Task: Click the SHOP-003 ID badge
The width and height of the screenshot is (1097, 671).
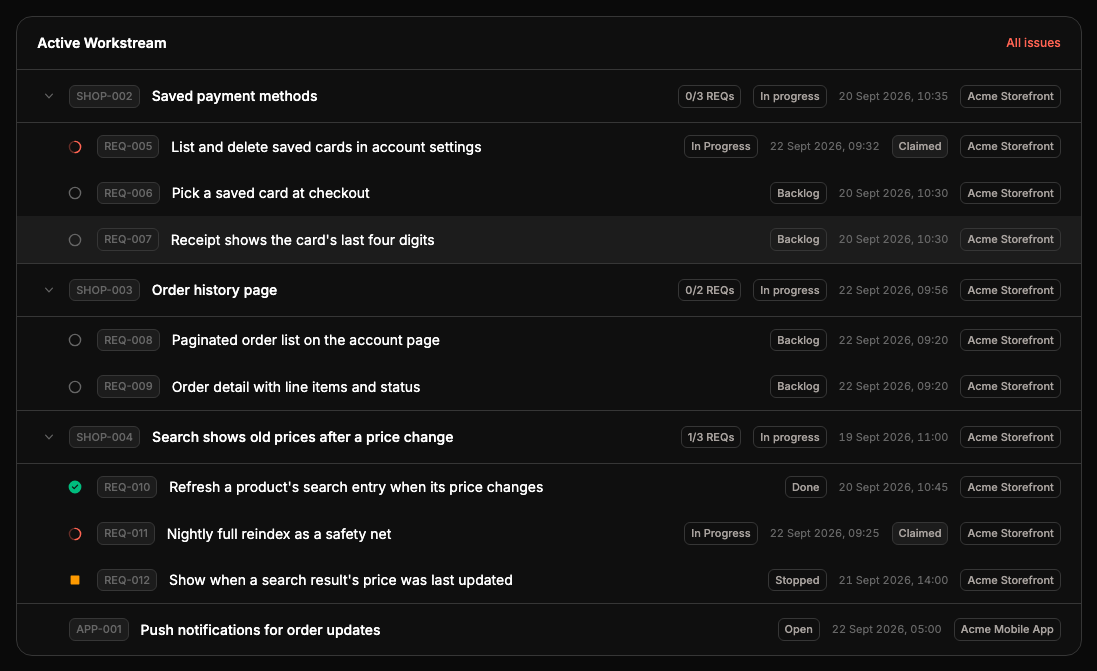Action: [104, 290]
